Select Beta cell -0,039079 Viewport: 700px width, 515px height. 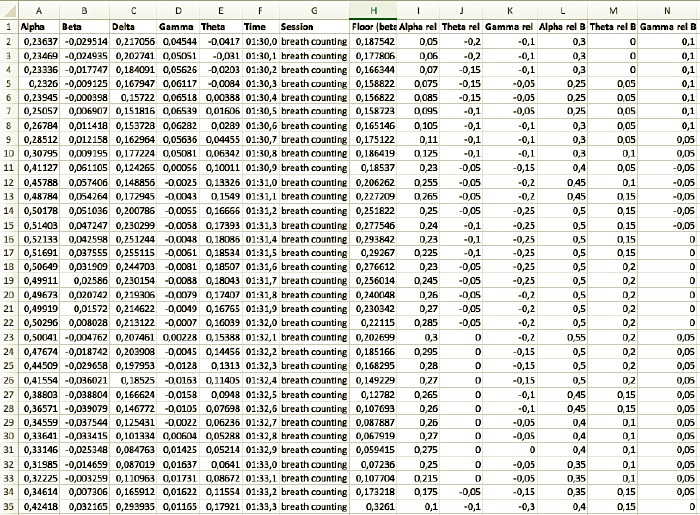pos(85,408)
